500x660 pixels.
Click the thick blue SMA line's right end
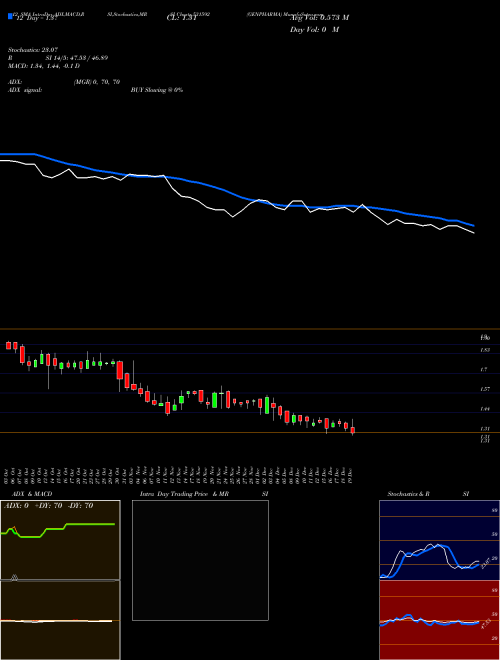point(473,225)
